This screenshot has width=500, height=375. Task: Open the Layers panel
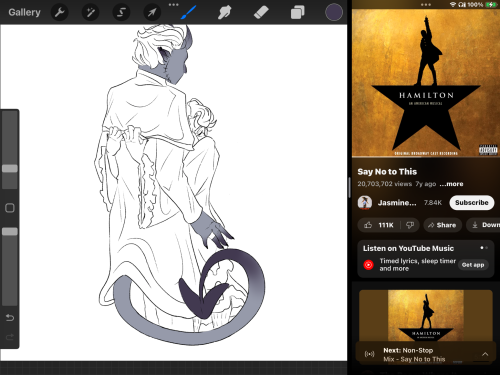tap(297, 12)
